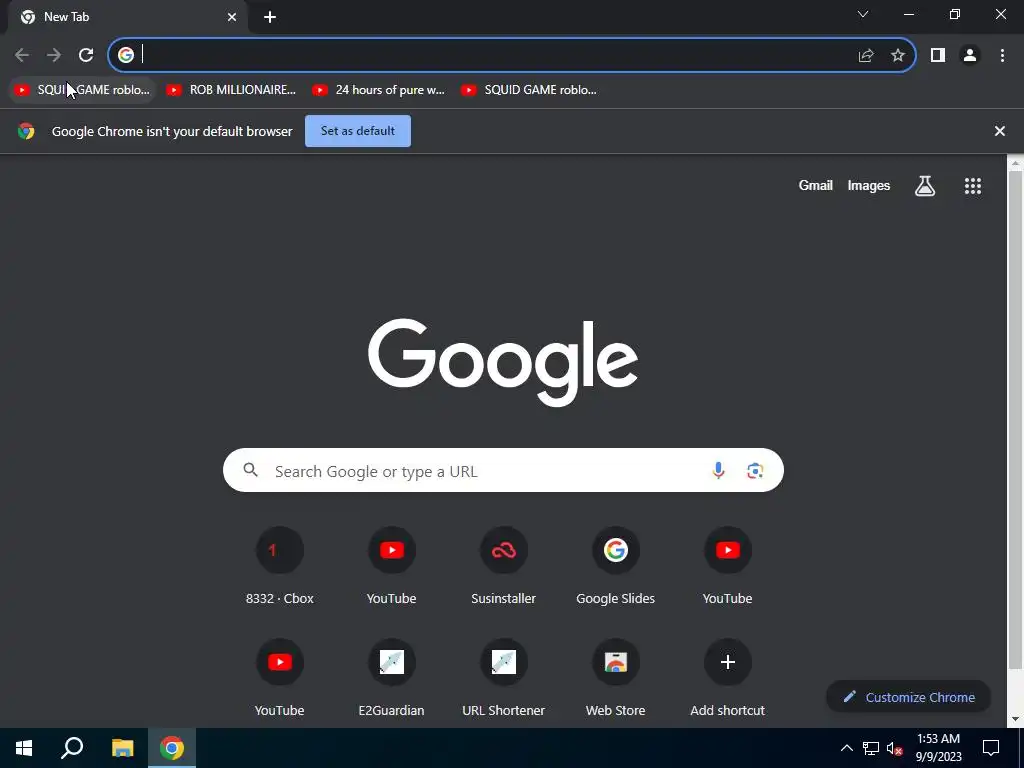Open taskbar search magnifier
1024x768 pixels.
(x=72, y=748)
